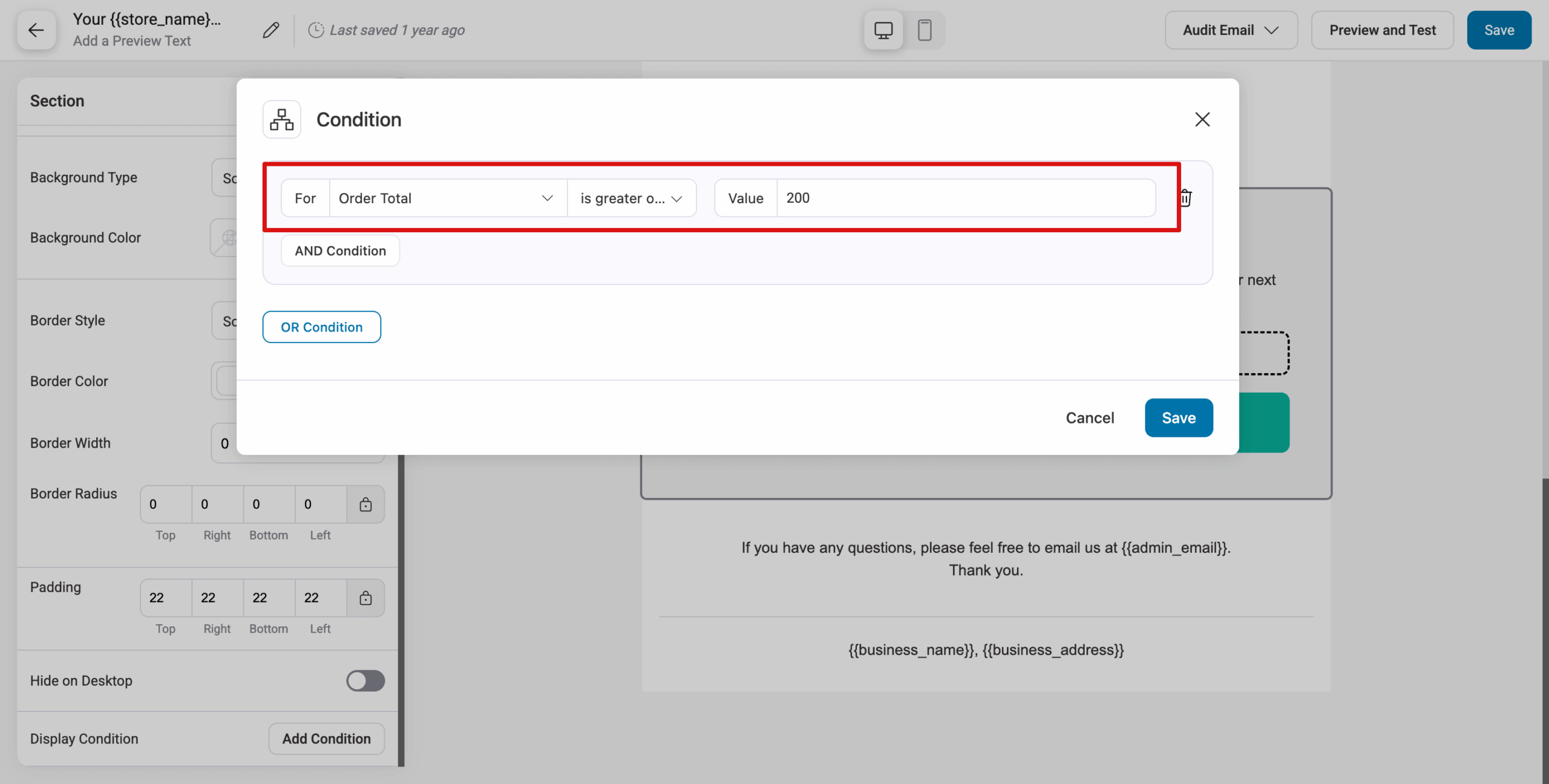Click the back arrow button
Screen dimensions: 1549x784
[36, 30]
